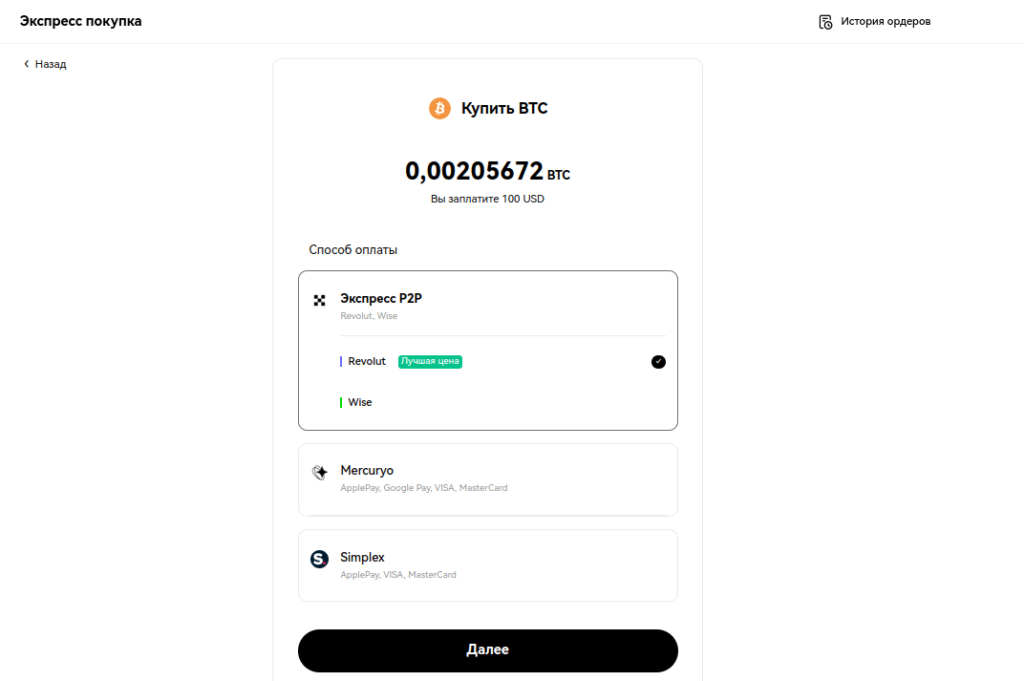
Task: Click the Bitcoin icon above 'Купить BTC'
Action: click(x=440, y=108)
